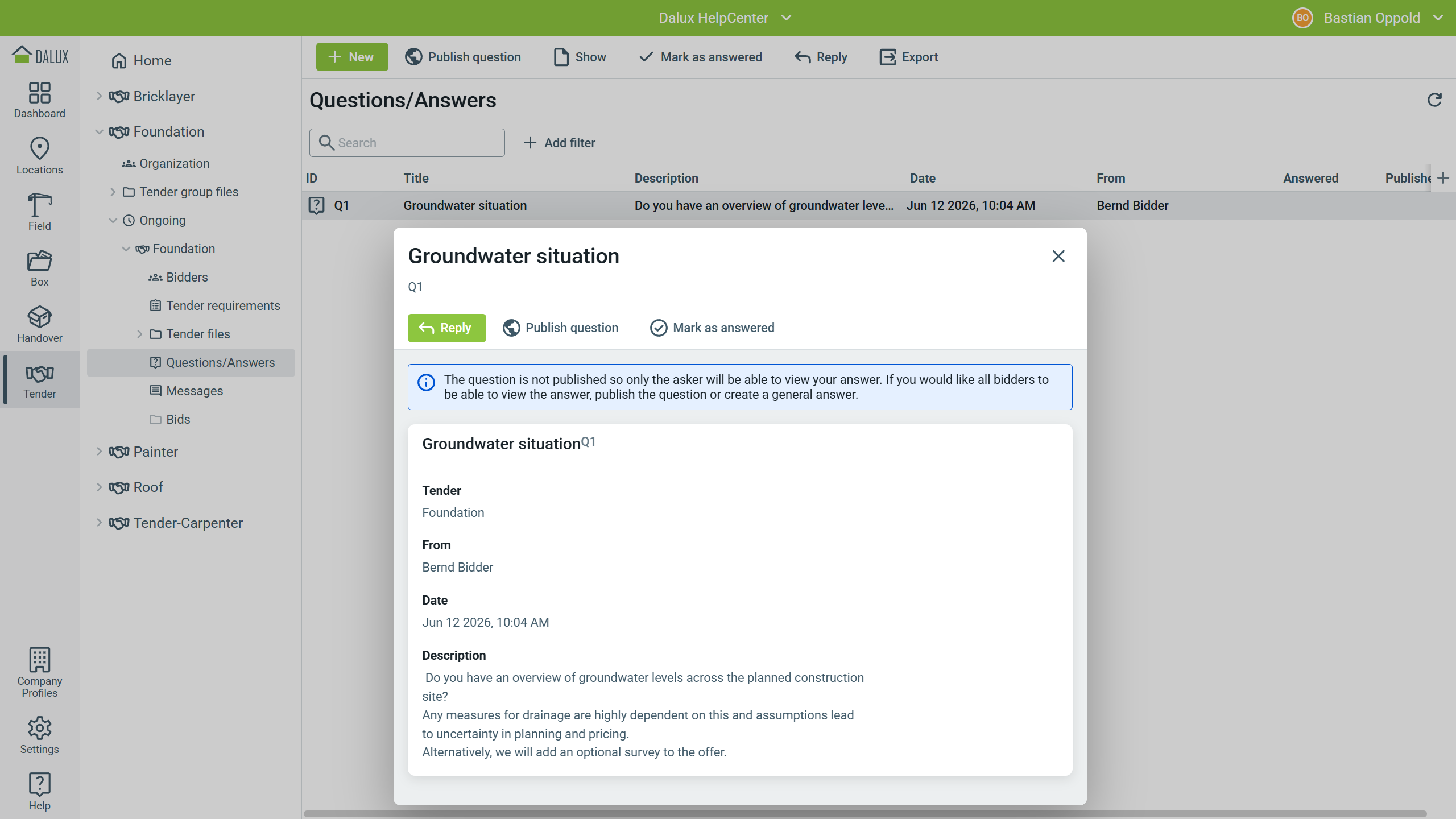Open the Dashboard module
The width and height of the screenshot is (1456, 819).
(39, 100)
